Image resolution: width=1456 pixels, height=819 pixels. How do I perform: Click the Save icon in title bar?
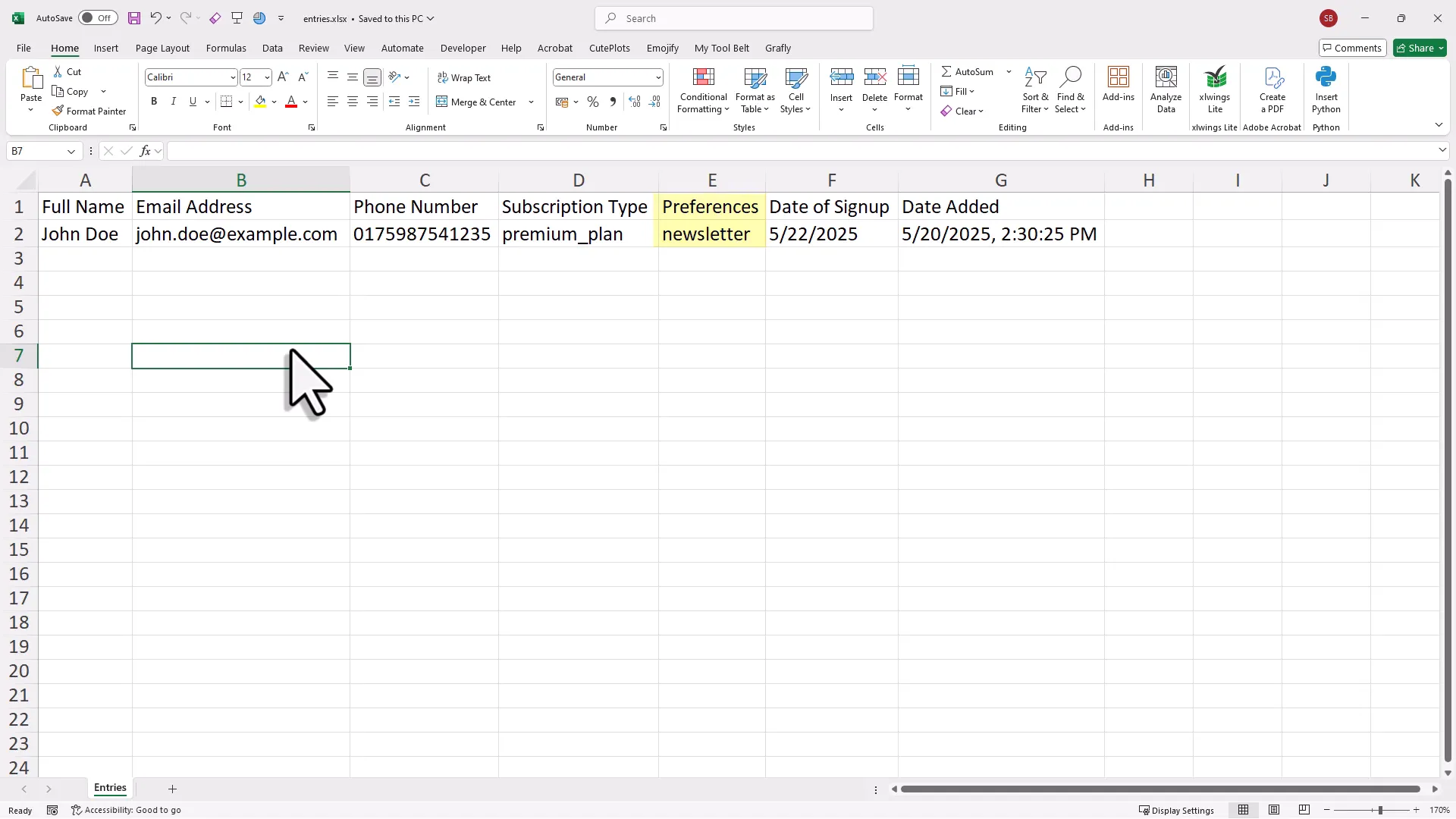(x=134, y=18)
